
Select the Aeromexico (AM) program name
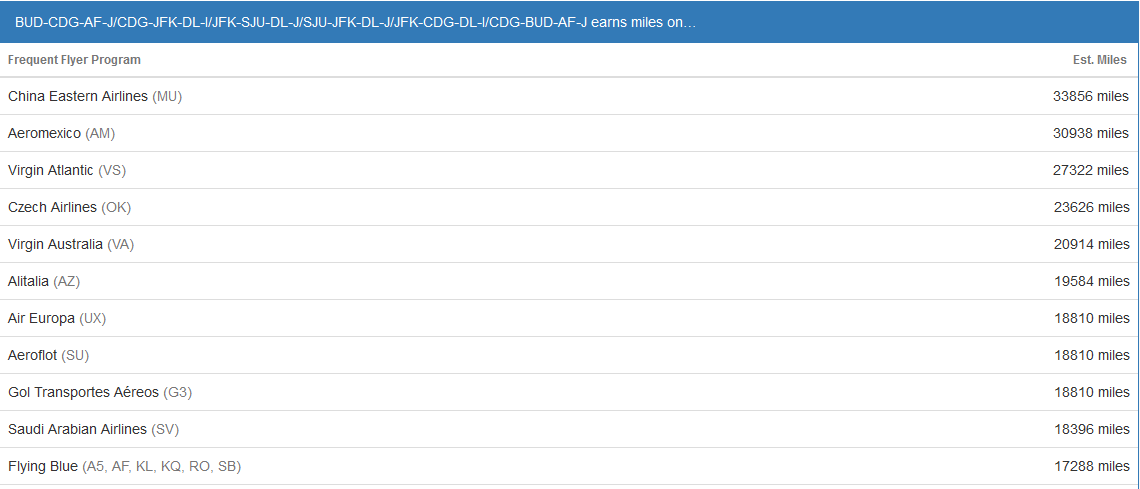pos(61,133)
